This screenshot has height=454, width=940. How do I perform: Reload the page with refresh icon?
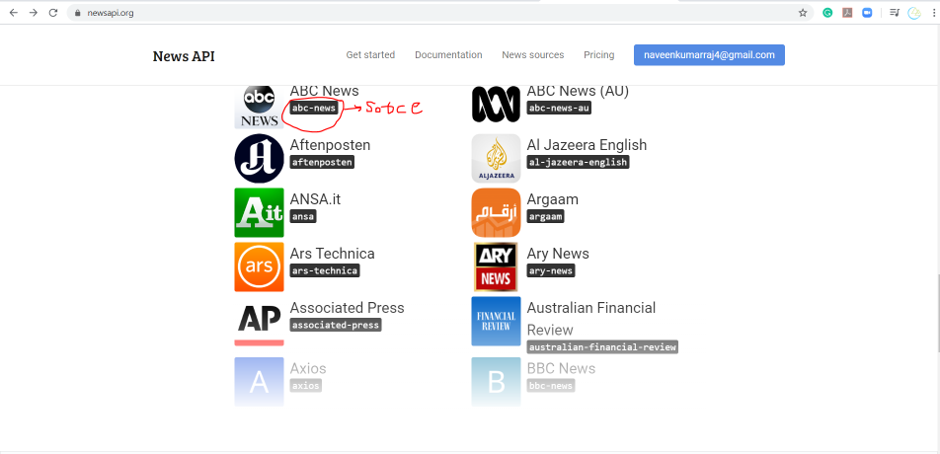pyautogui.click(x=53, y=13)
